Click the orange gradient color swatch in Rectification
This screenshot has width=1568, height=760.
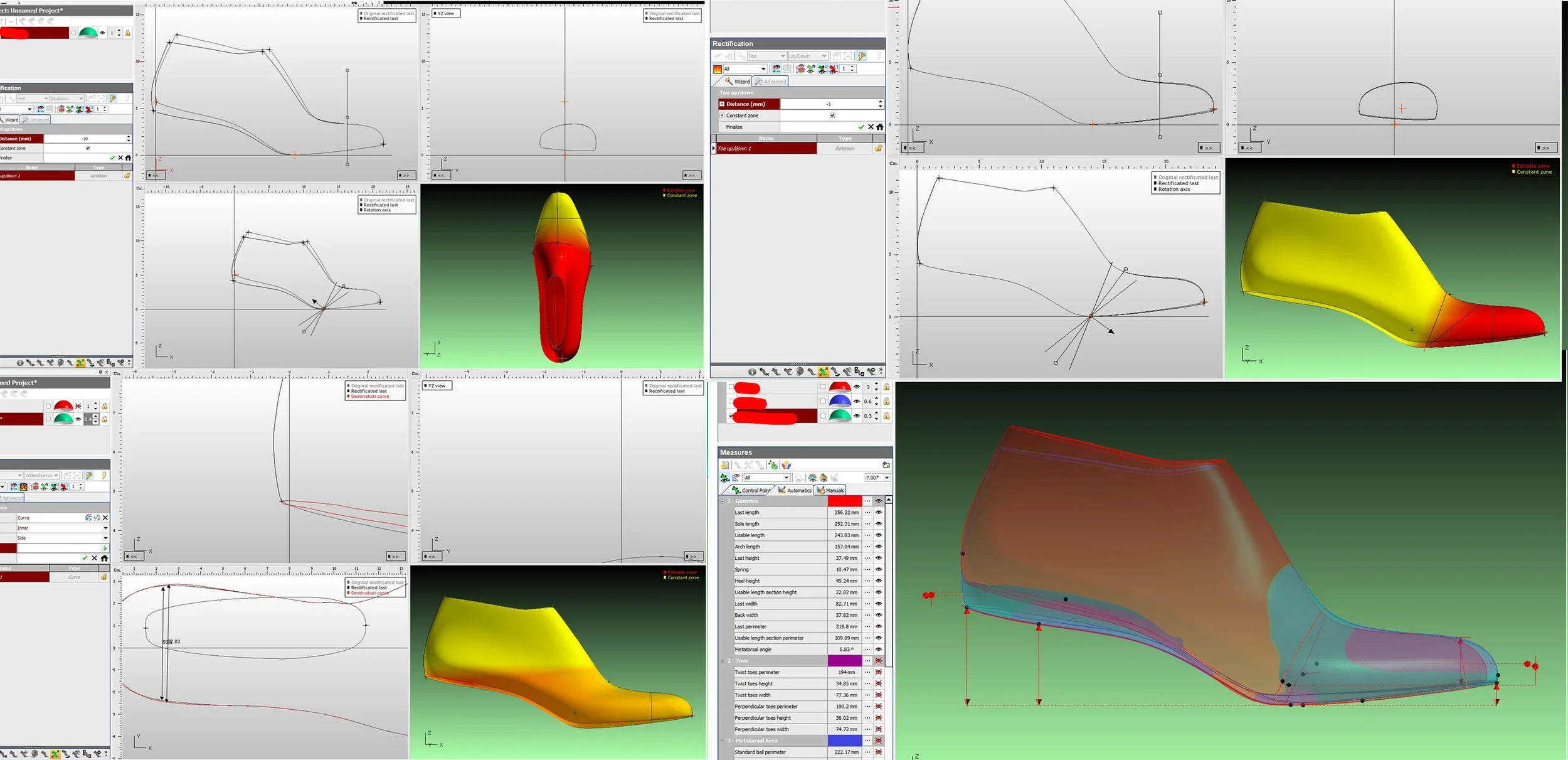tap(718, 69)
